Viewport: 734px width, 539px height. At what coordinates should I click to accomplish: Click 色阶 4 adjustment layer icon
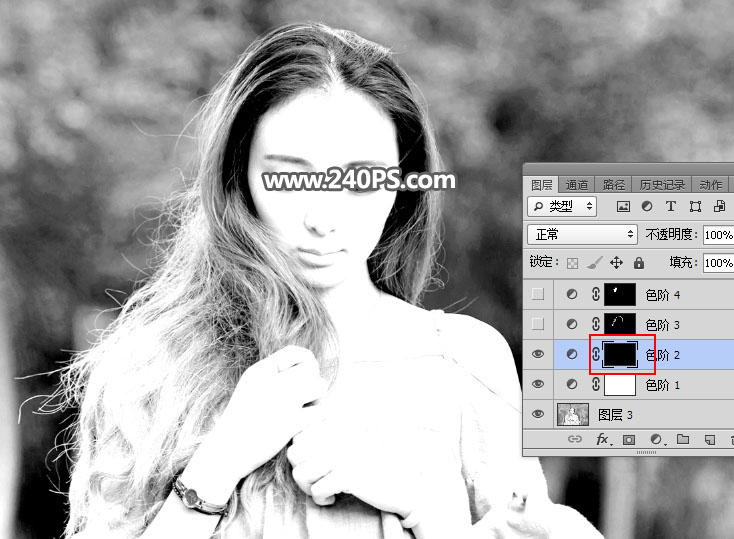pyautogui.click(x=572, y=295)
